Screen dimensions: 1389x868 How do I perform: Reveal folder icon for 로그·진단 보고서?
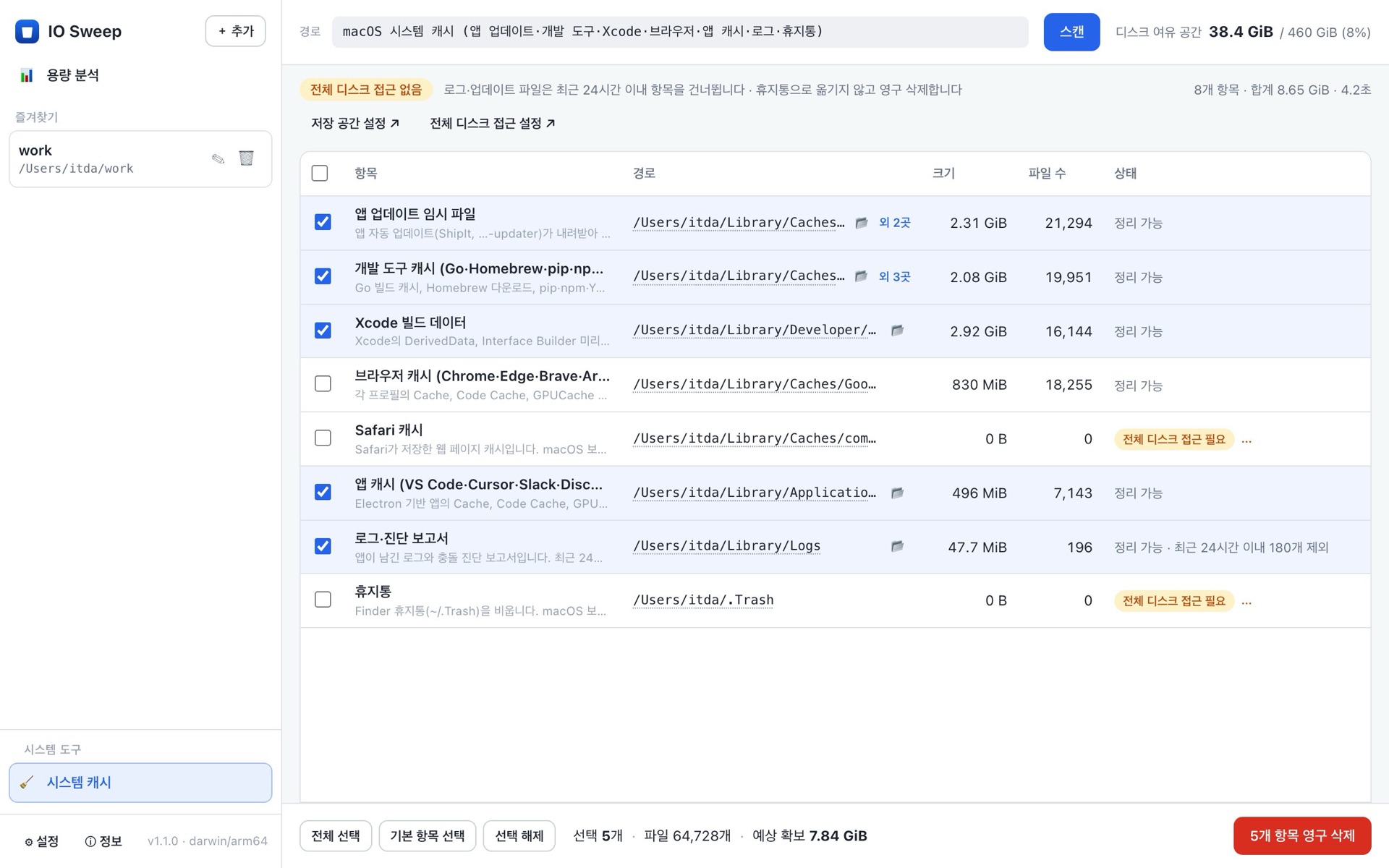click(897, 546)
